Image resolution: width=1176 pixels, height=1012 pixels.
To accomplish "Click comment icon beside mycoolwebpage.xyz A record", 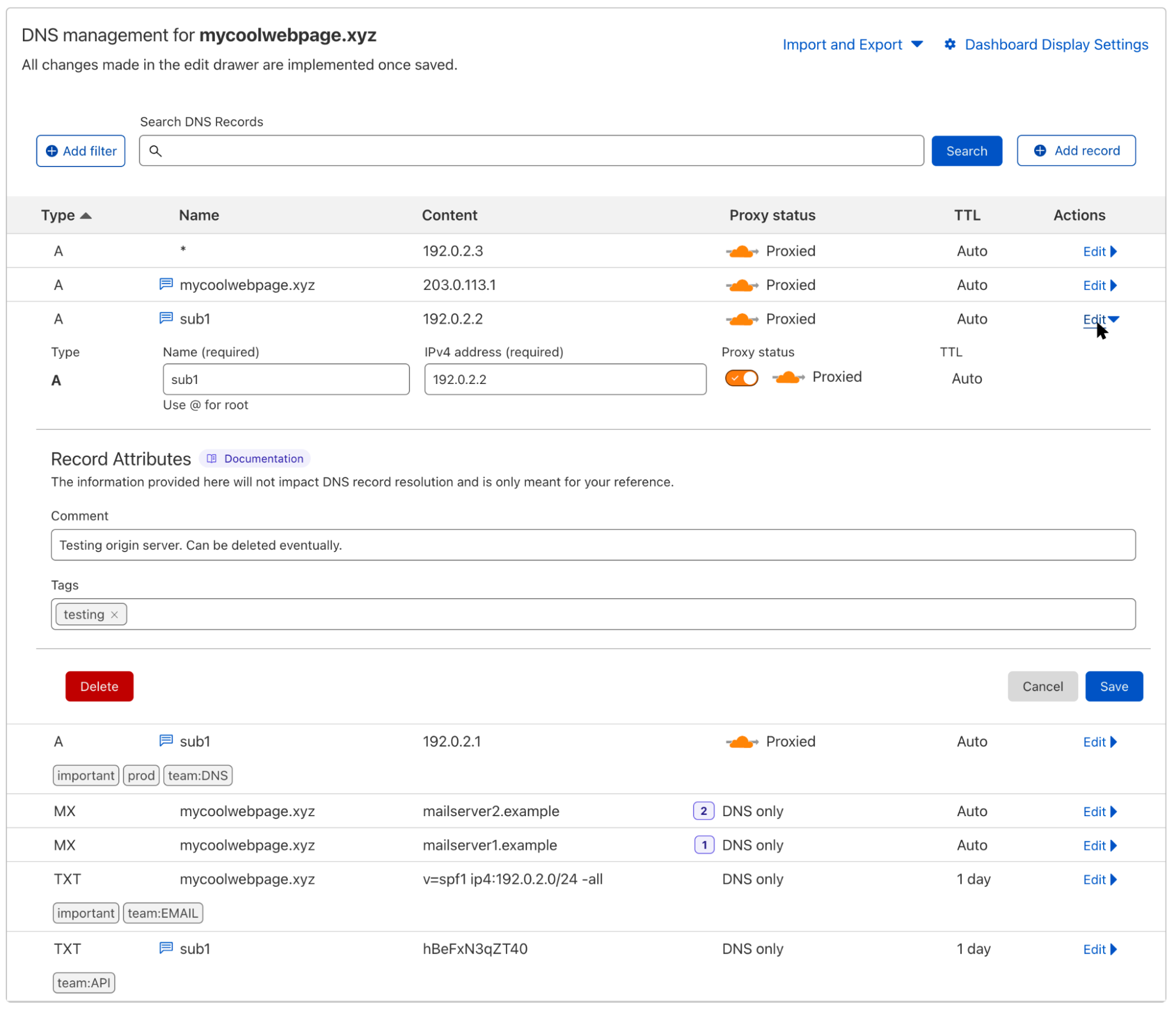I will [166, 285].
